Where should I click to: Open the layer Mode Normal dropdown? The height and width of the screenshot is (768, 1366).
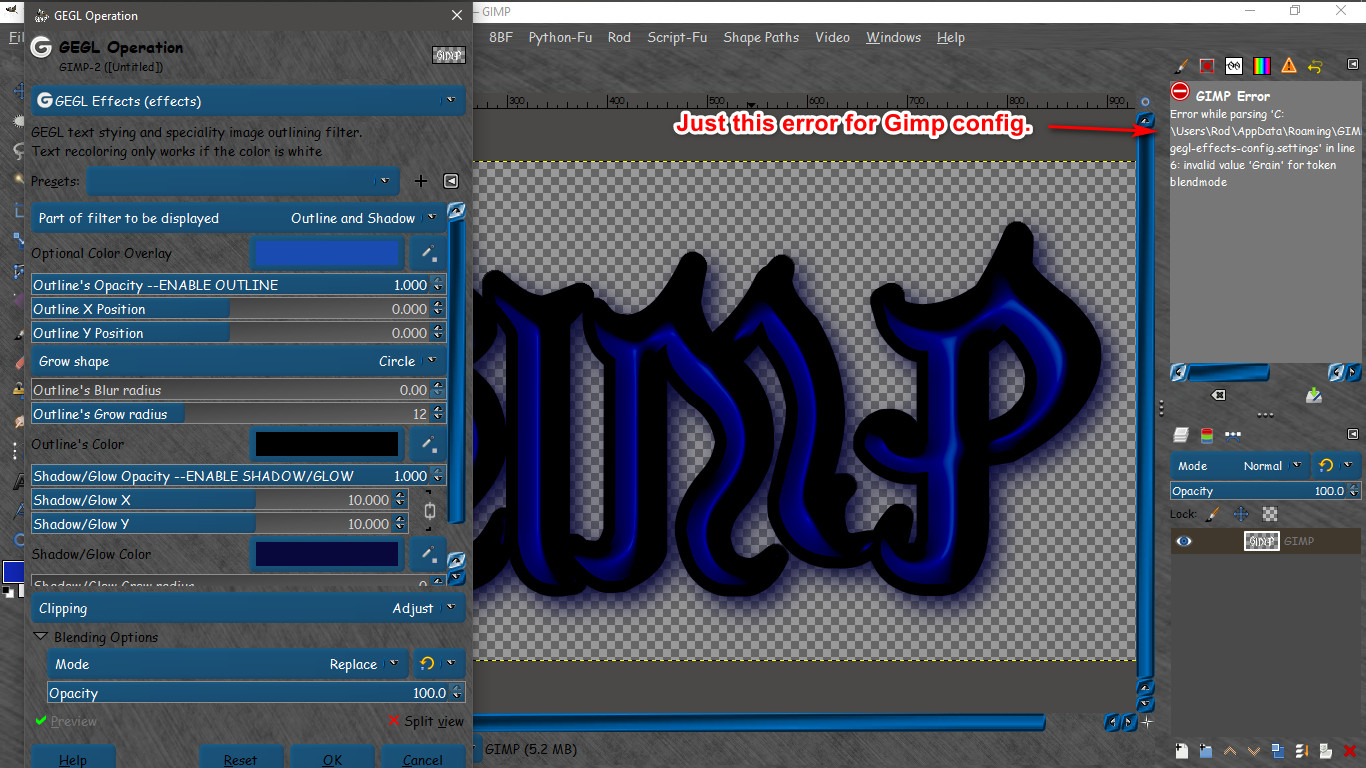click(1240, 466)
